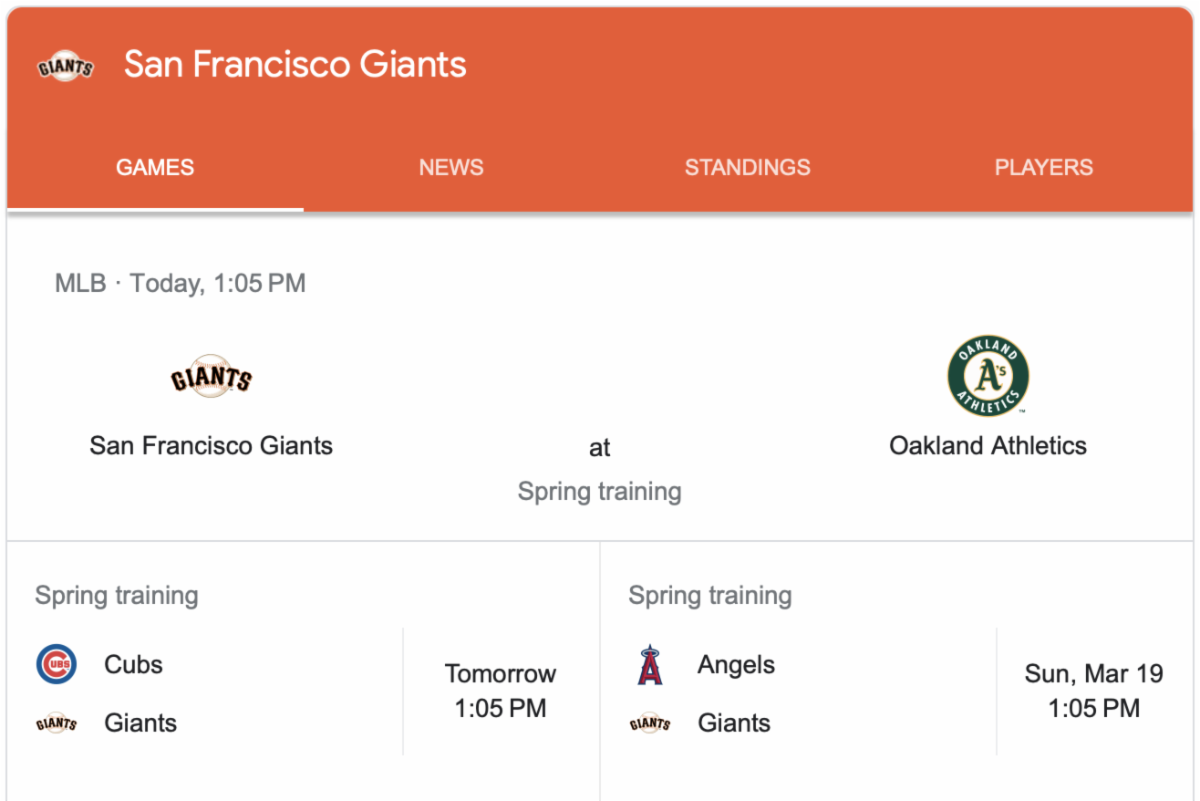Click the MLB Today 1:05 PM label
Screen dimensions: 1200x801
(180, 283)
